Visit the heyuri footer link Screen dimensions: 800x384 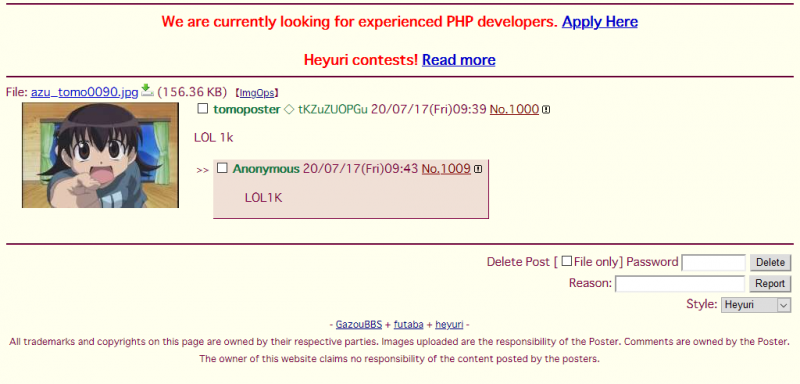point(449,324)
